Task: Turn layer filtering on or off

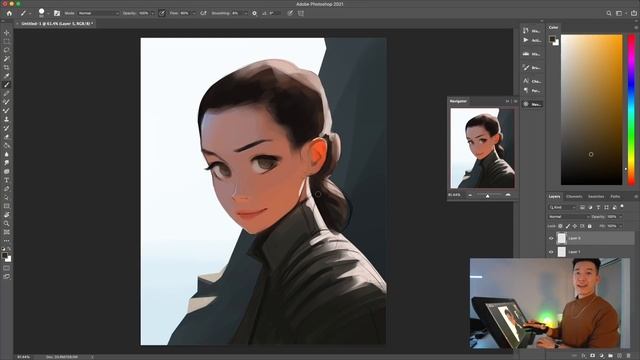Action: (x=622, y=206)
